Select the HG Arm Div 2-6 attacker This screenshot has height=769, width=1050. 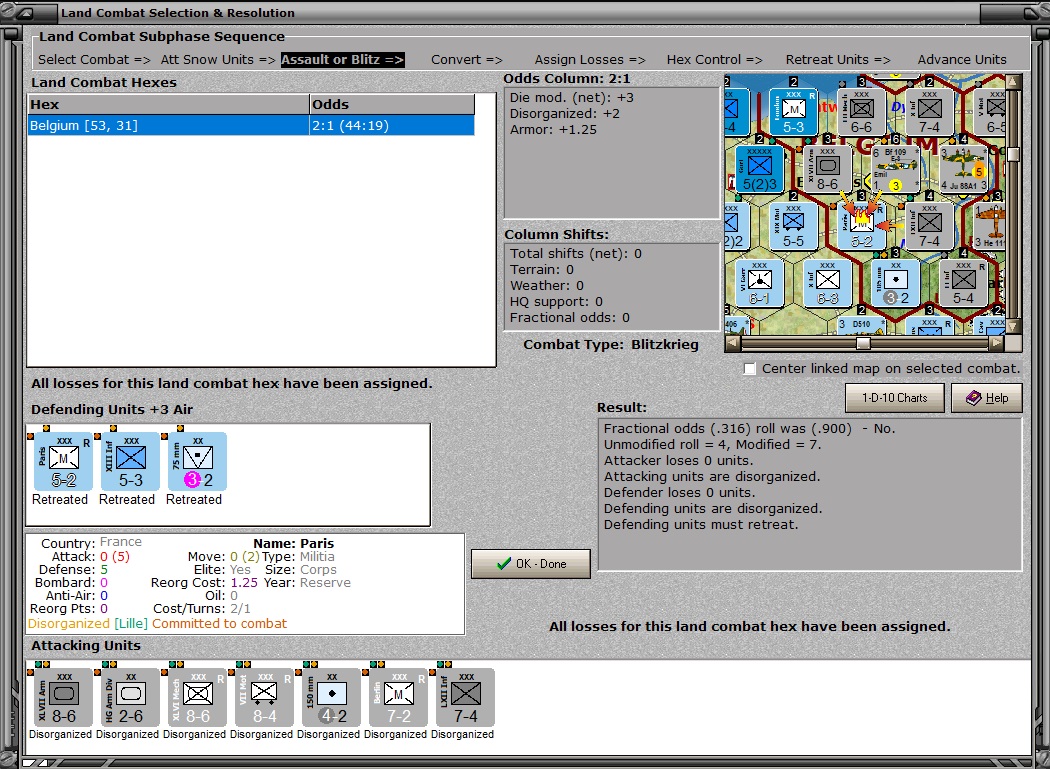tap(131, 697)
